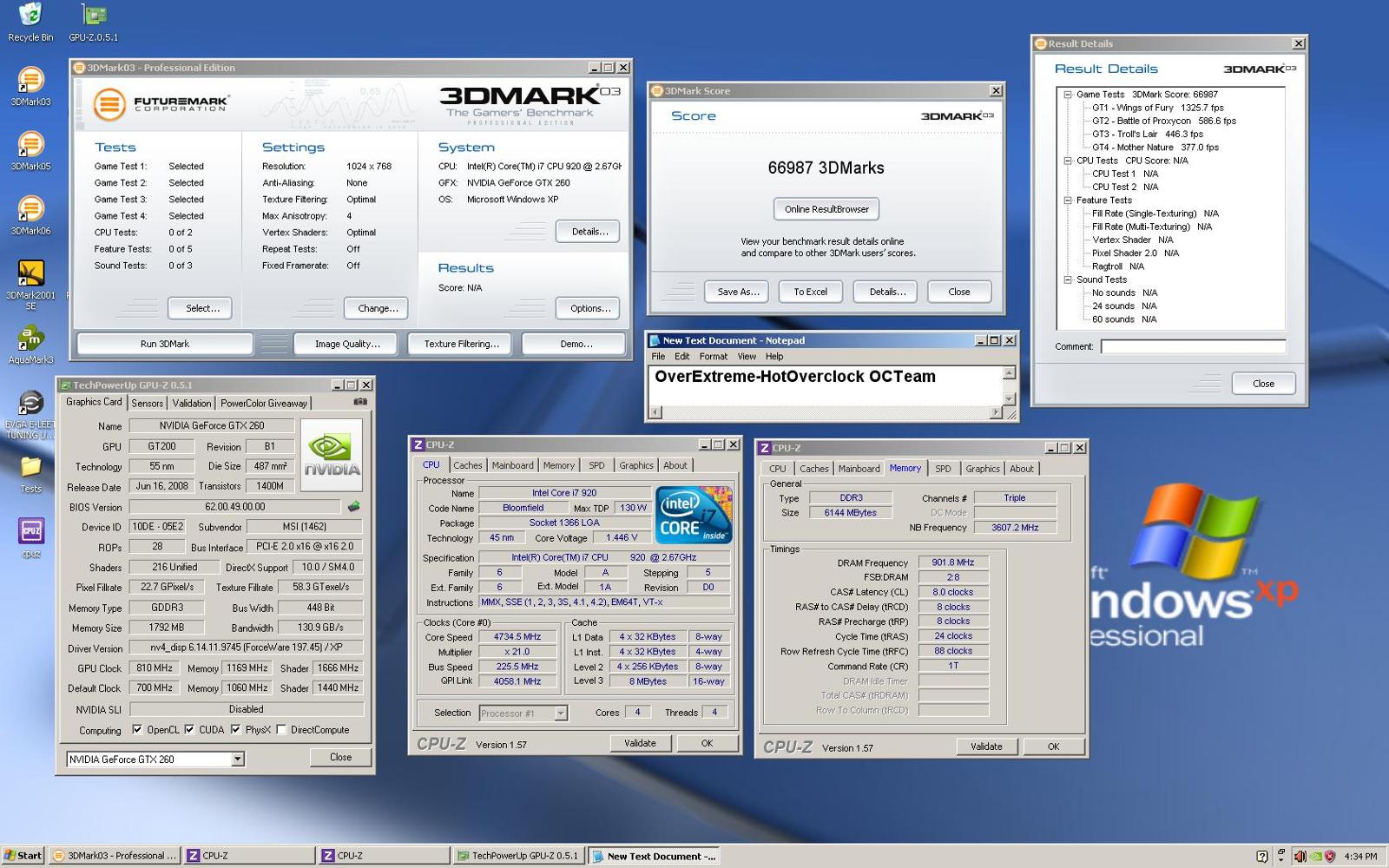Click the Intel Core i7 logo in CPU-Z
Image resolution: width=1389 pixels, height=868 pixels.
coord(694,515)
